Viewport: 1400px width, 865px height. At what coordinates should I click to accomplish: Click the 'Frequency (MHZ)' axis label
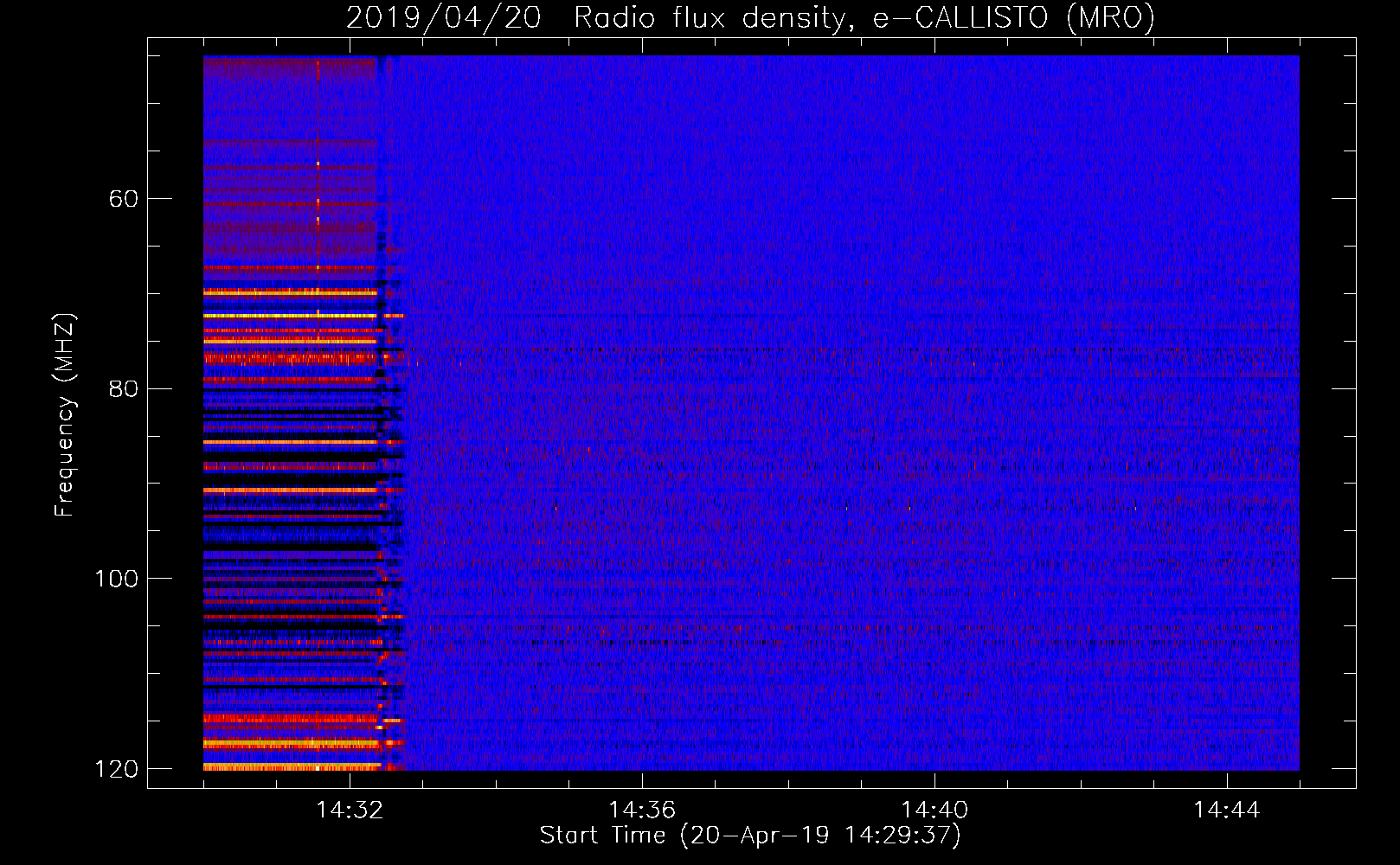[x=65, y=415]
